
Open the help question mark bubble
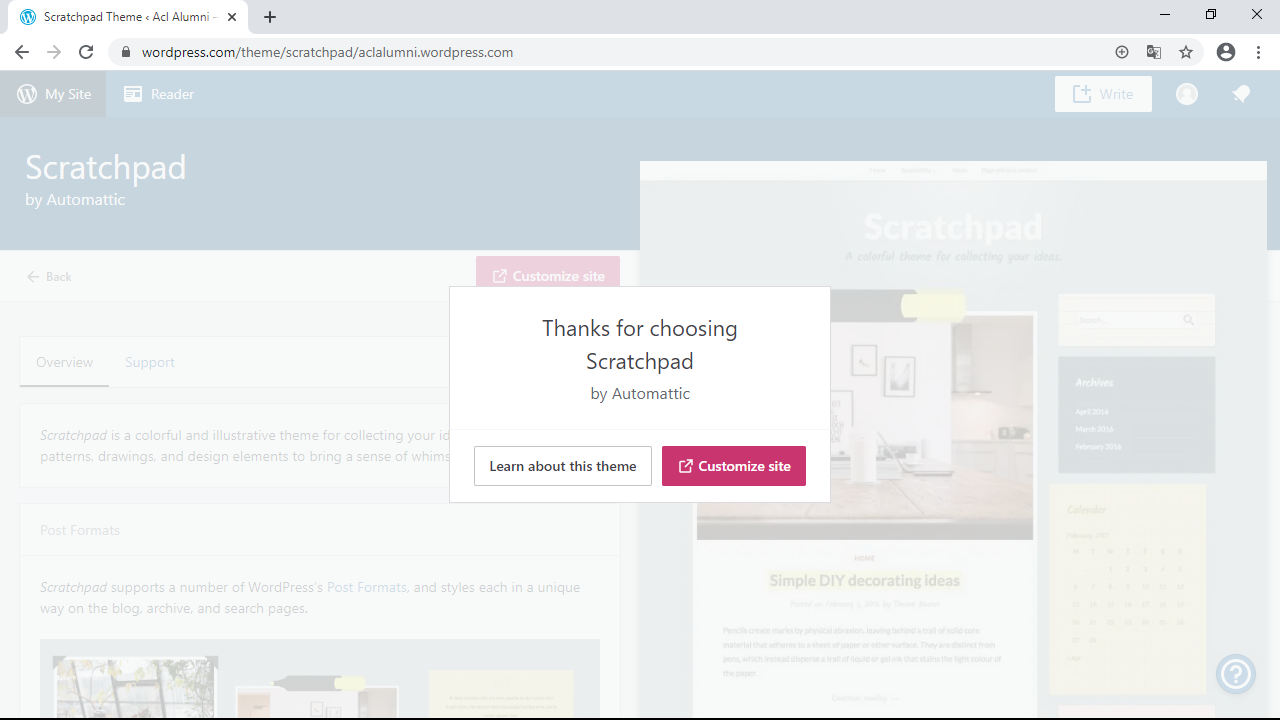1236,674
